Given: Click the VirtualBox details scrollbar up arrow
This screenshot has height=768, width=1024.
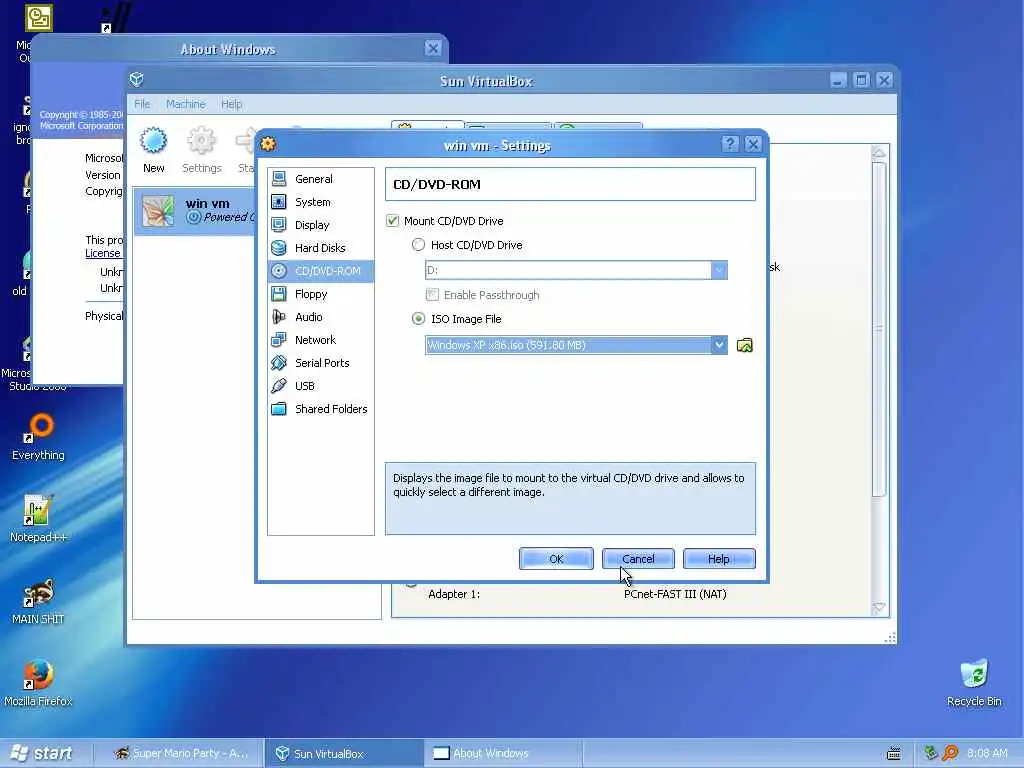Looking at the screenshot, I should [879, 153].
